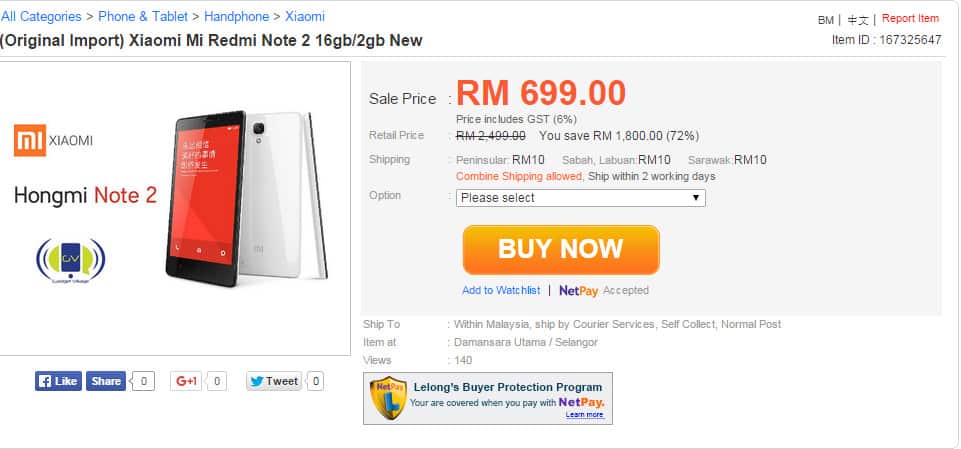This screenshot has width=961, height=449.
Task: Click the Google +1 button
Action: pyautogui.click(x=187, y=381)
